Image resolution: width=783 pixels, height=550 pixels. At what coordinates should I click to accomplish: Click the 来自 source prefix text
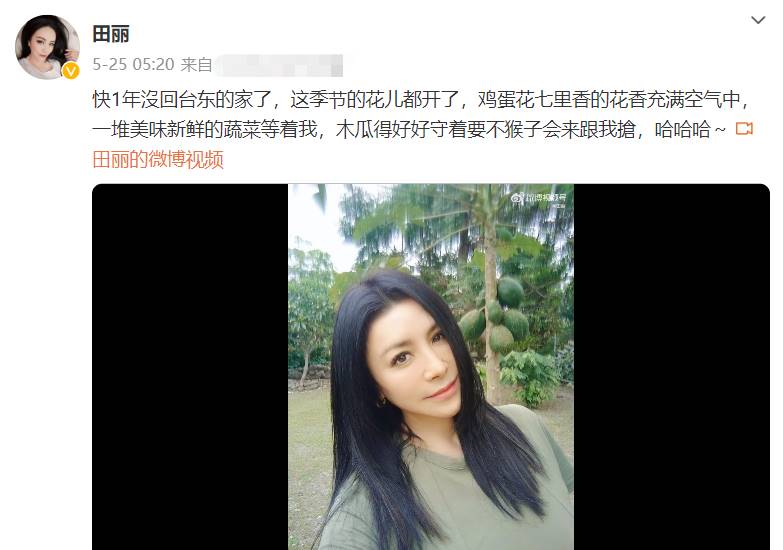pyautogui.click(x=196, y=64)
